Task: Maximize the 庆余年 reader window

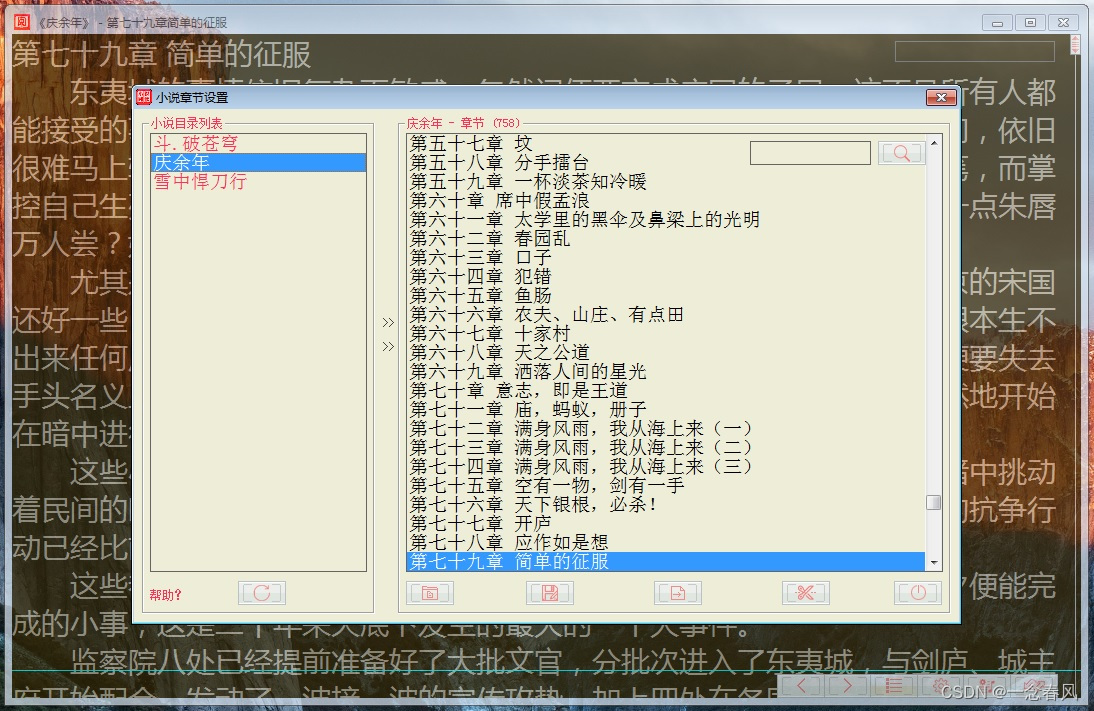Action: click(x=1030, y=22)
